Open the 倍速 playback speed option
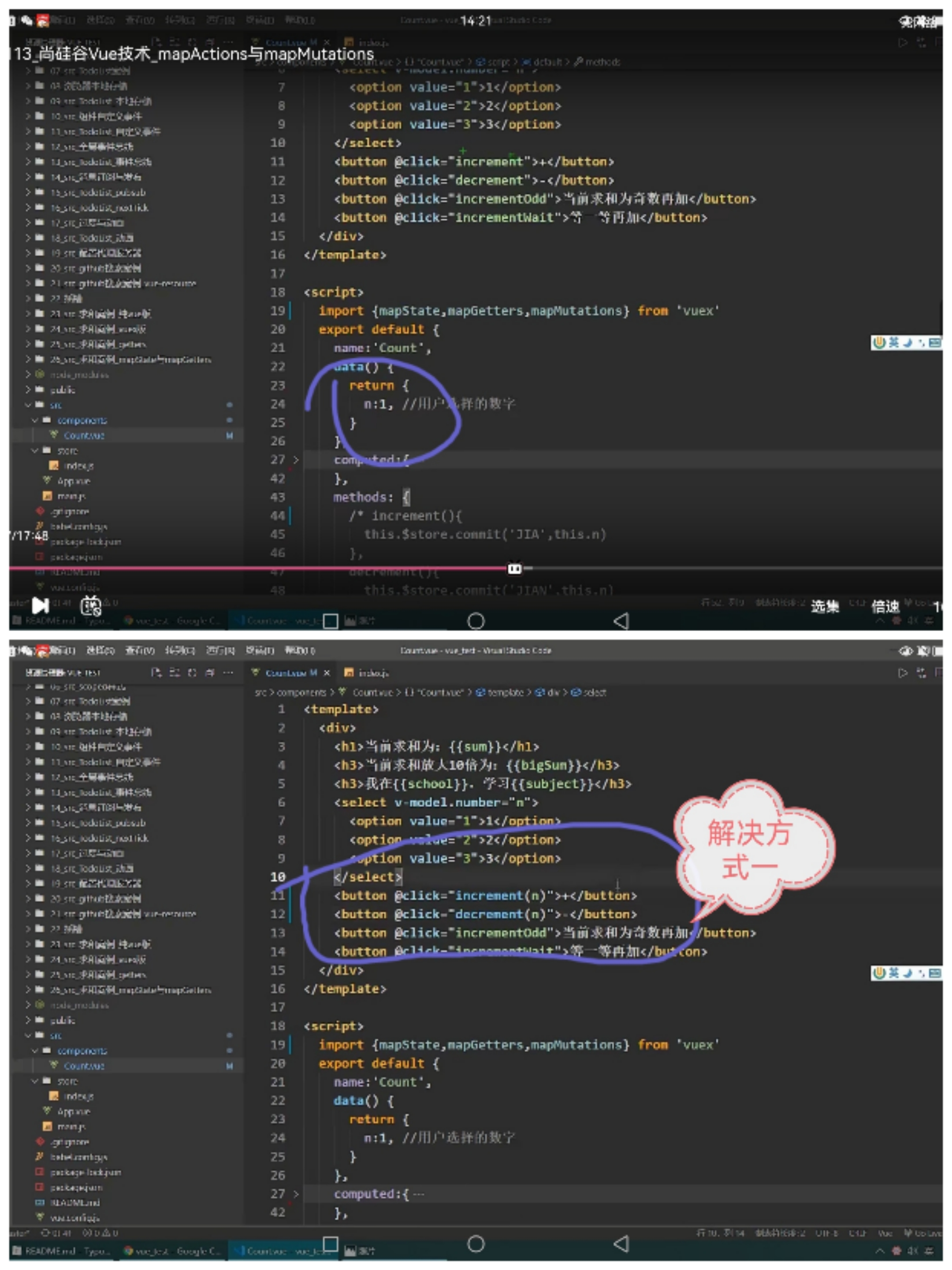 click(x=885, y=606)
